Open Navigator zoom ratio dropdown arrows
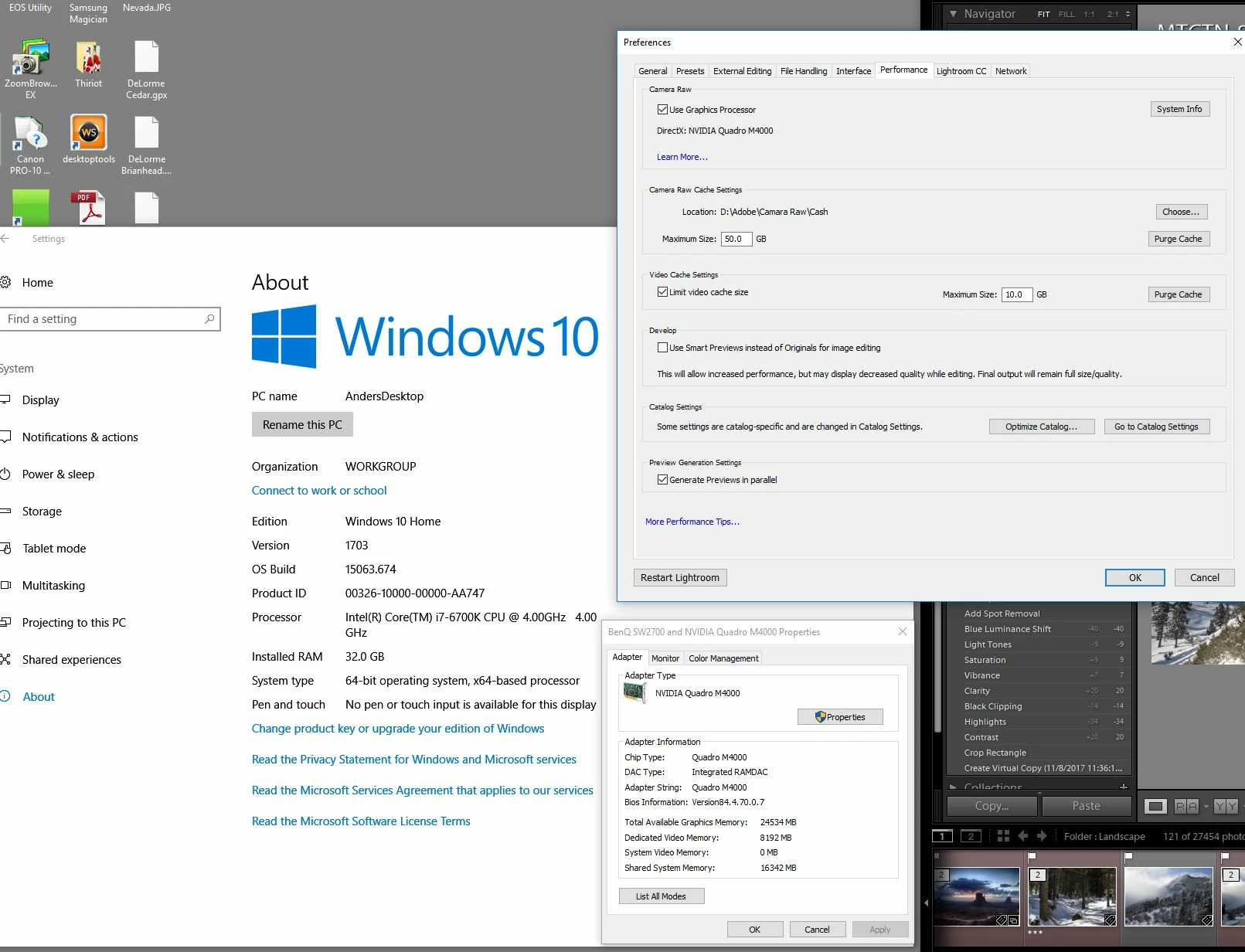1245x952 pixels. click(x=1128, y=14)
